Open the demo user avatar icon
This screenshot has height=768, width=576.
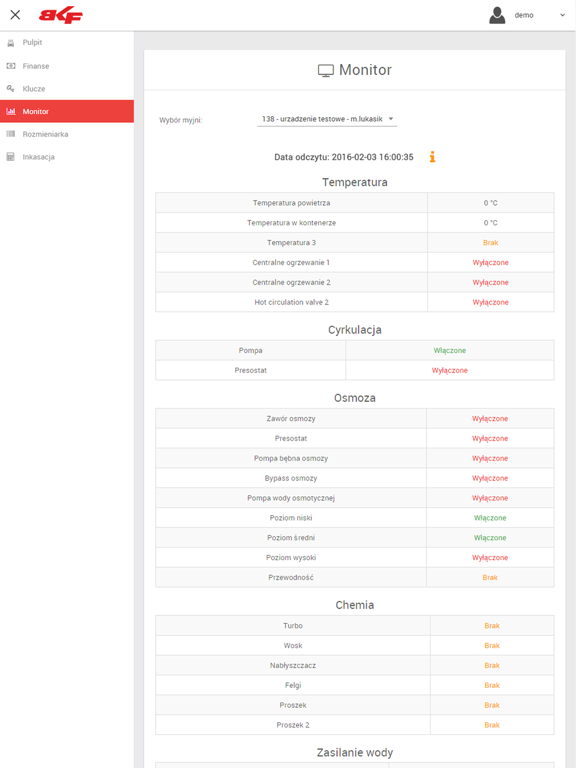(497, 15)
